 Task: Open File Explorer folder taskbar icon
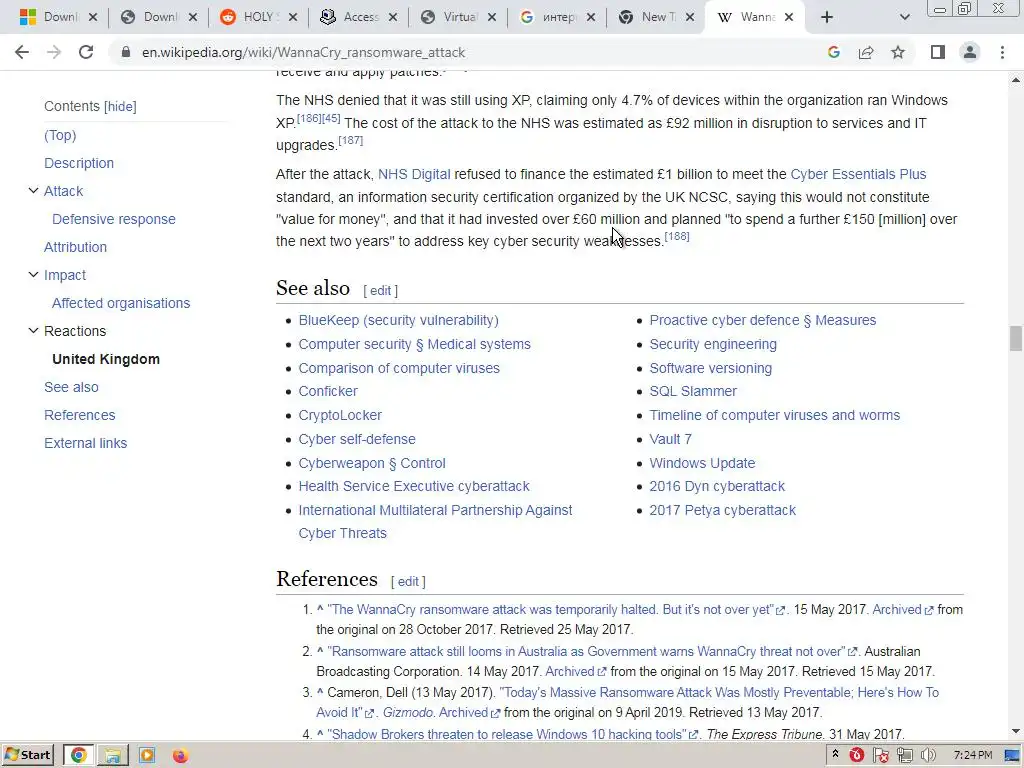(x=112, y=755)
